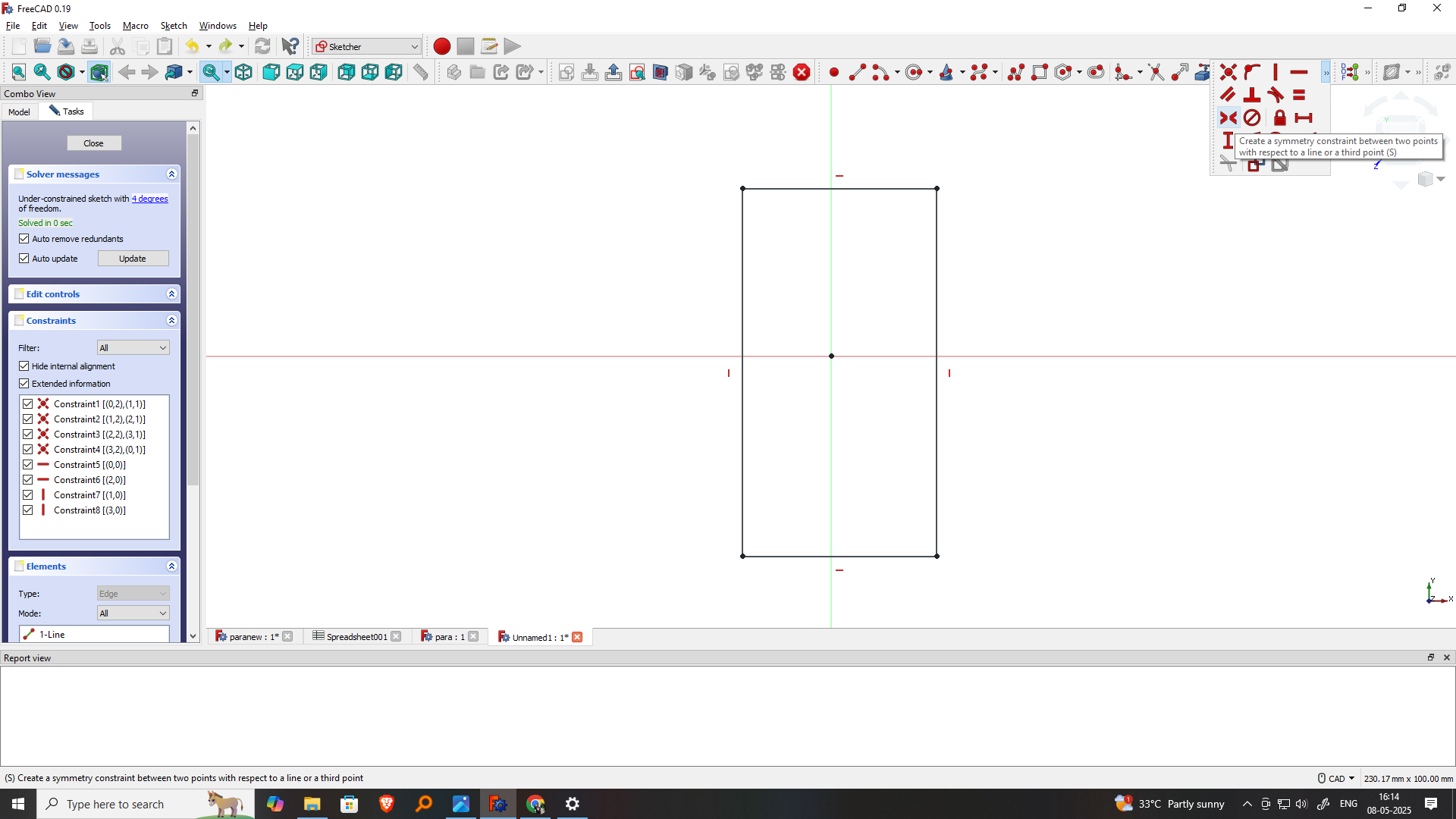Uncheck Constraint7 checkbox in list
1456x819 pixels.
coord(28,495)
